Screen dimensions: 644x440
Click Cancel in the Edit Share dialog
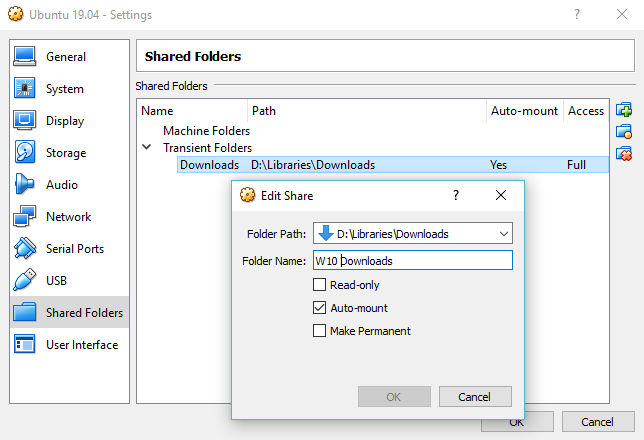click(x=475, y=396)
